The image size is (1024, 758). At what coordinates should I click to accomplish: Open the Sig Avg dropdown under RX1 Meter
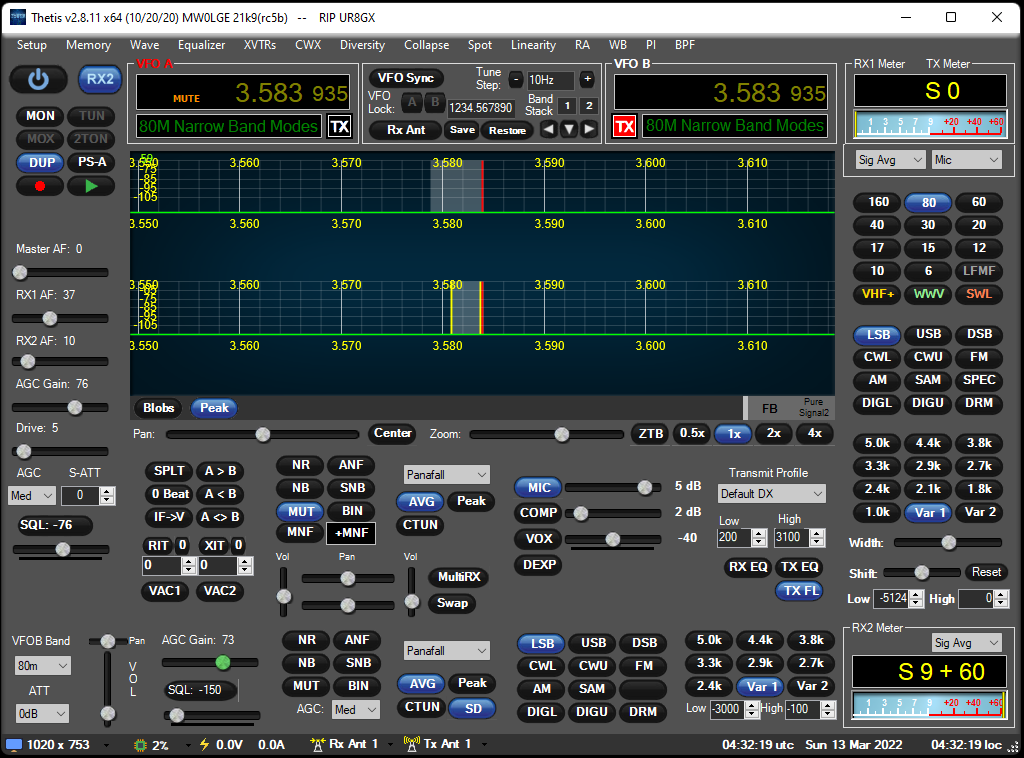pos(891,160)
